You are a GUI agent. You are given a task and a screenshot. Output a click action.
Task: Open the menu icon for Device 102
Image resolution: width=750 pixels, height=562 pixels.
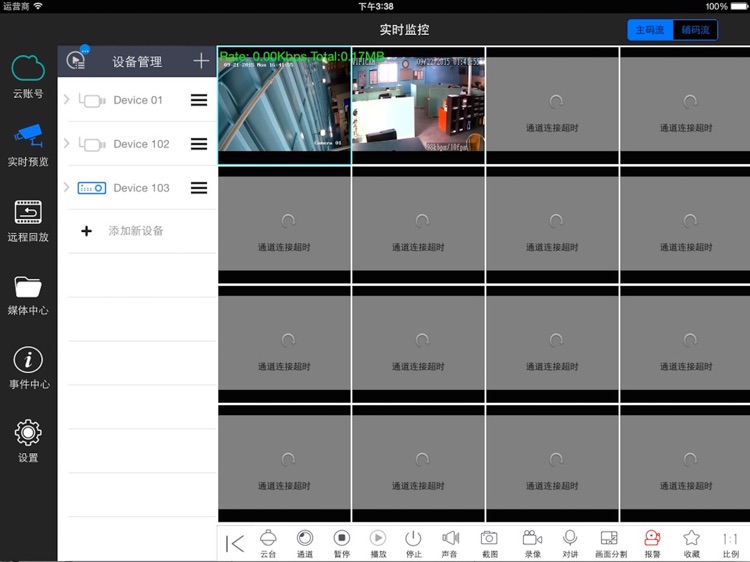tap(199, 144)
